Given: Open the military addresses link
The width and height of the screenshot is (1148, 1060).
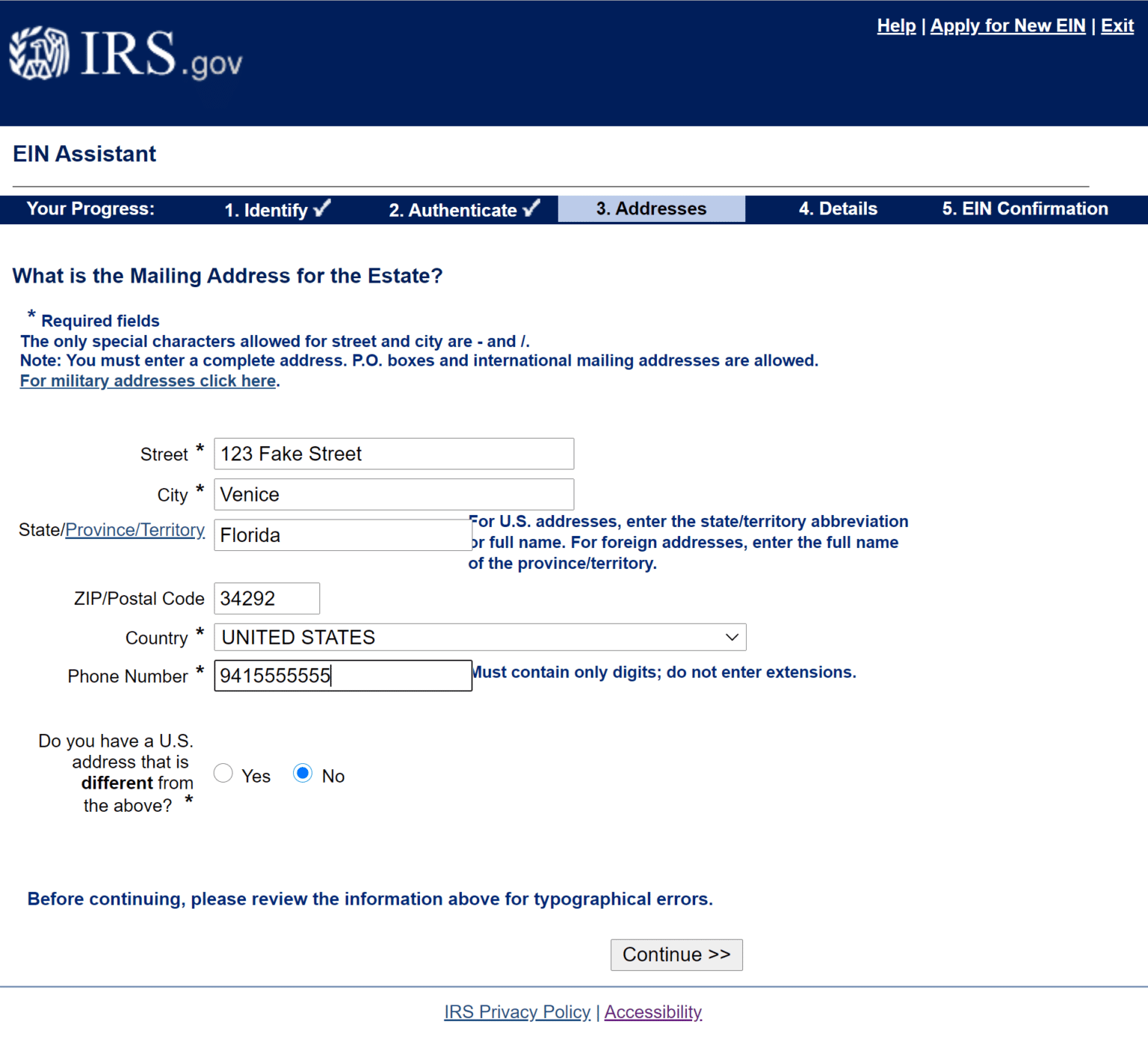Looking at the screenshot, I should coord(147,380).
